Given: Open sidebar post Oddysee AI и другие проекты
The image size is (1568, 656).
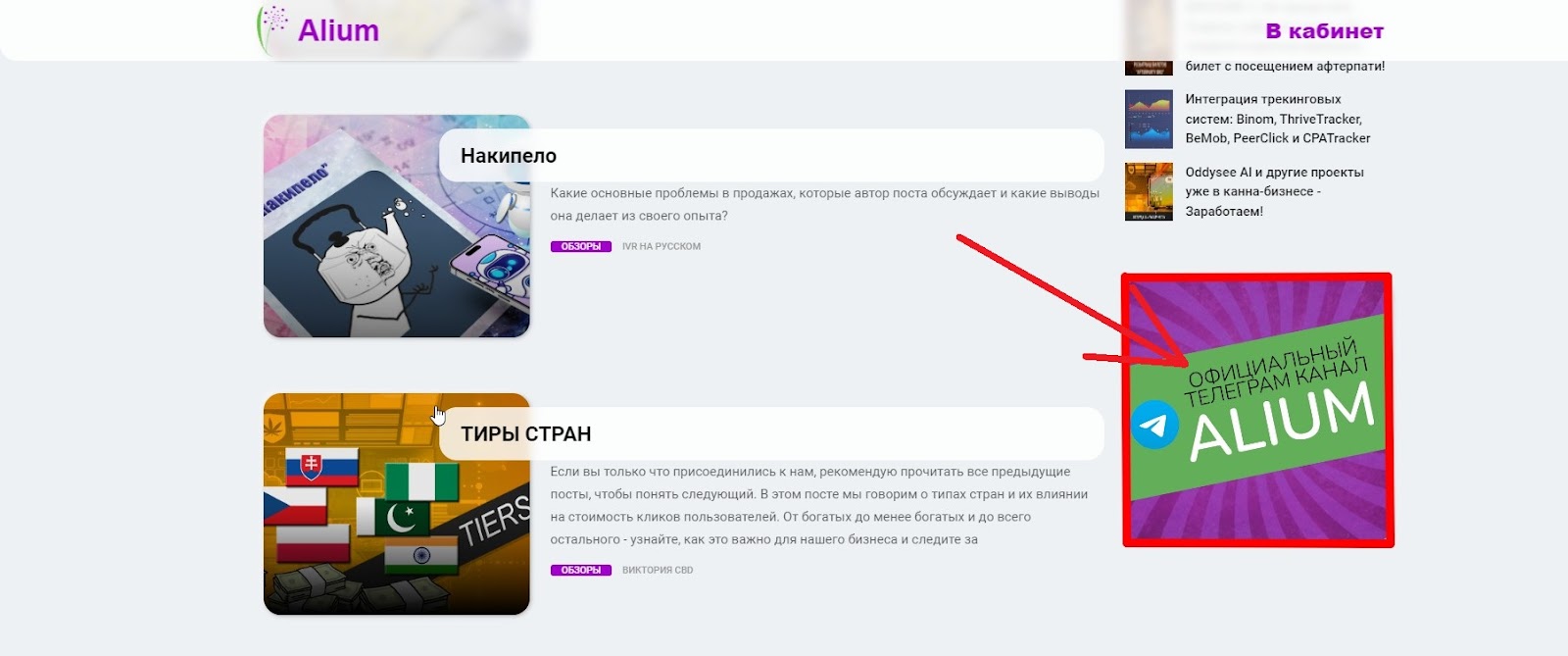Looking at the screenshot, I should [x=1274, y=191].
